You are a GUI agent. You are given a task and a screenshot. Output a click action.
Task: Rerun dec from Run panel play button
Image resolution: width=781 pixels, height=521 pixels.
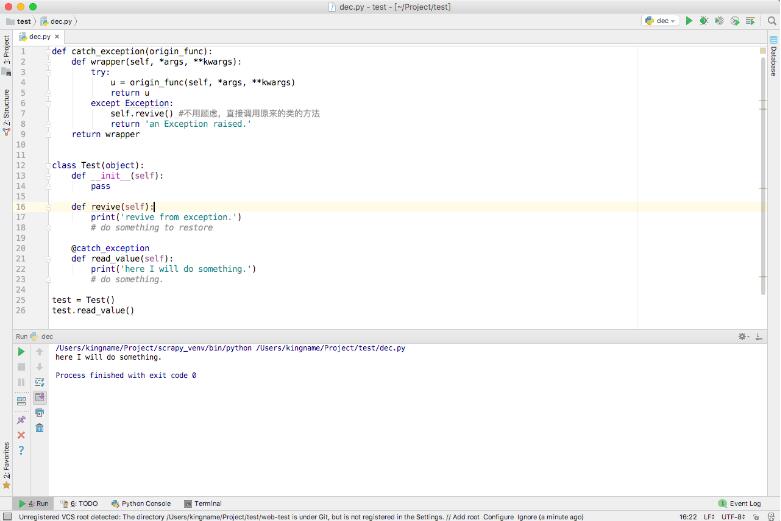coord(21,352)
